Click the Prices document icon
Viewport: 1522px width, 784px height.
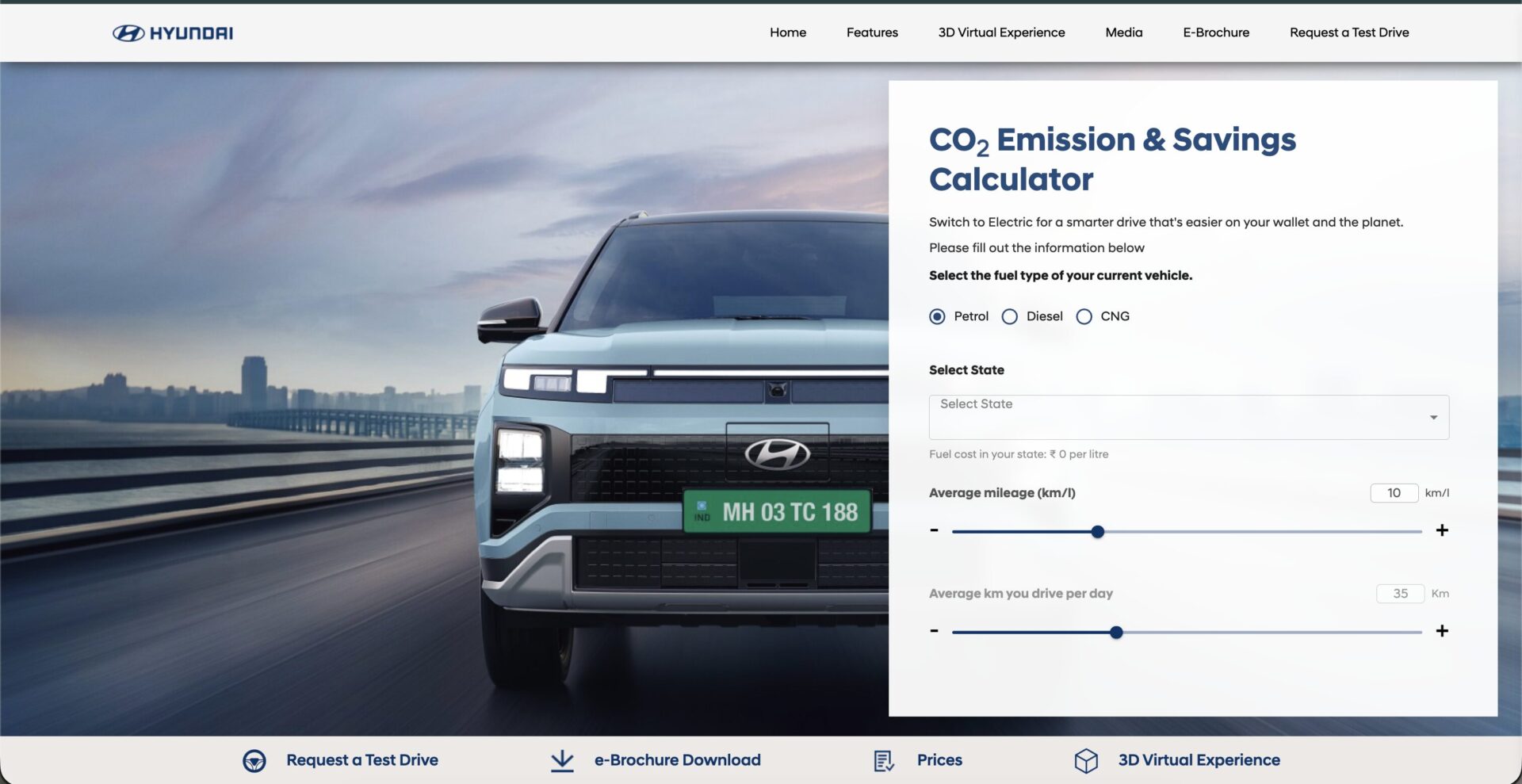(883, 760)
